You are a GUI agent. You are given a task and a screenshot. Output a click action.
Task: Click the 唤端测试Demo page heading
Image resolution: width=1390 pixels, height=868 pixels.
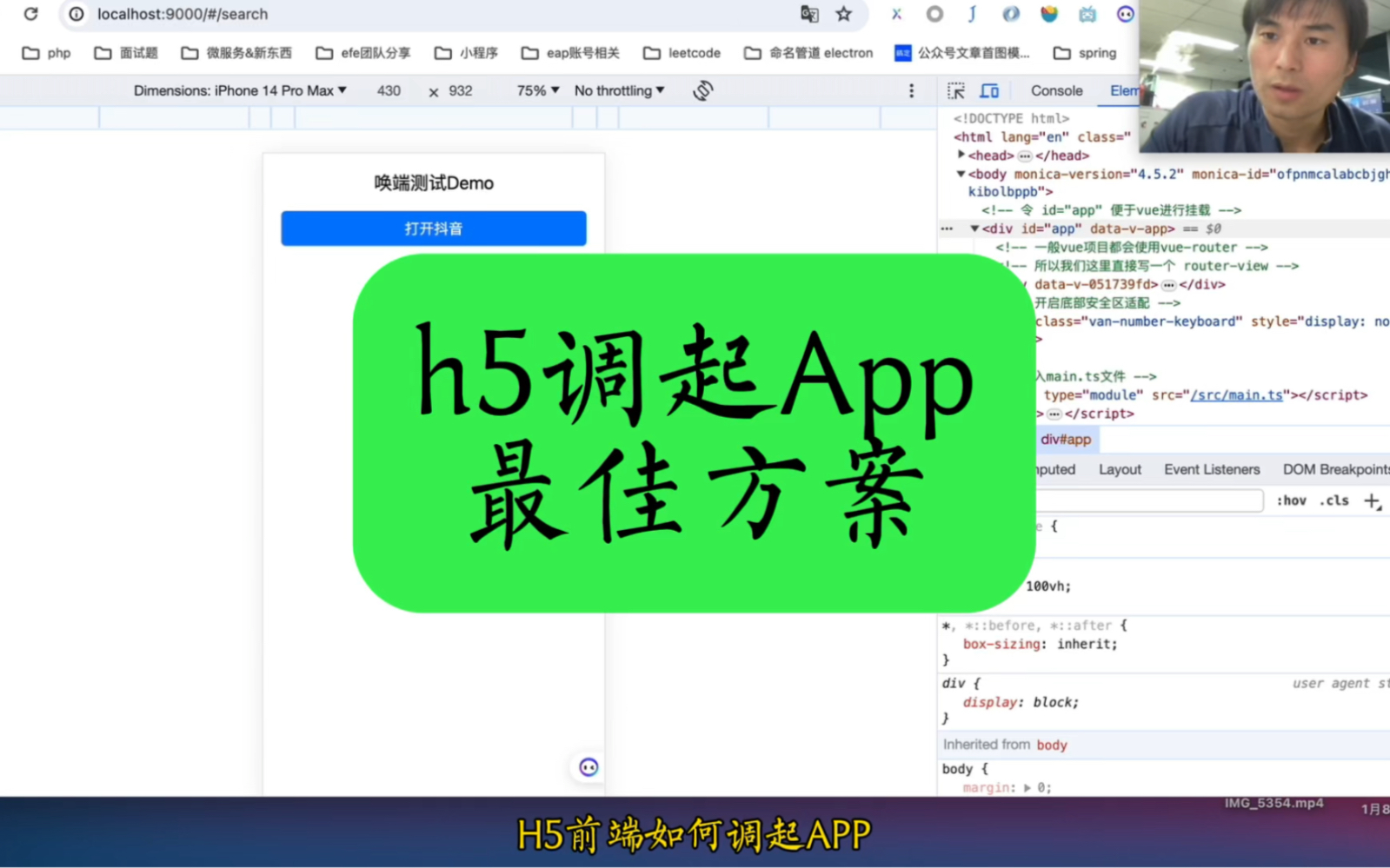tap(434, 183)
